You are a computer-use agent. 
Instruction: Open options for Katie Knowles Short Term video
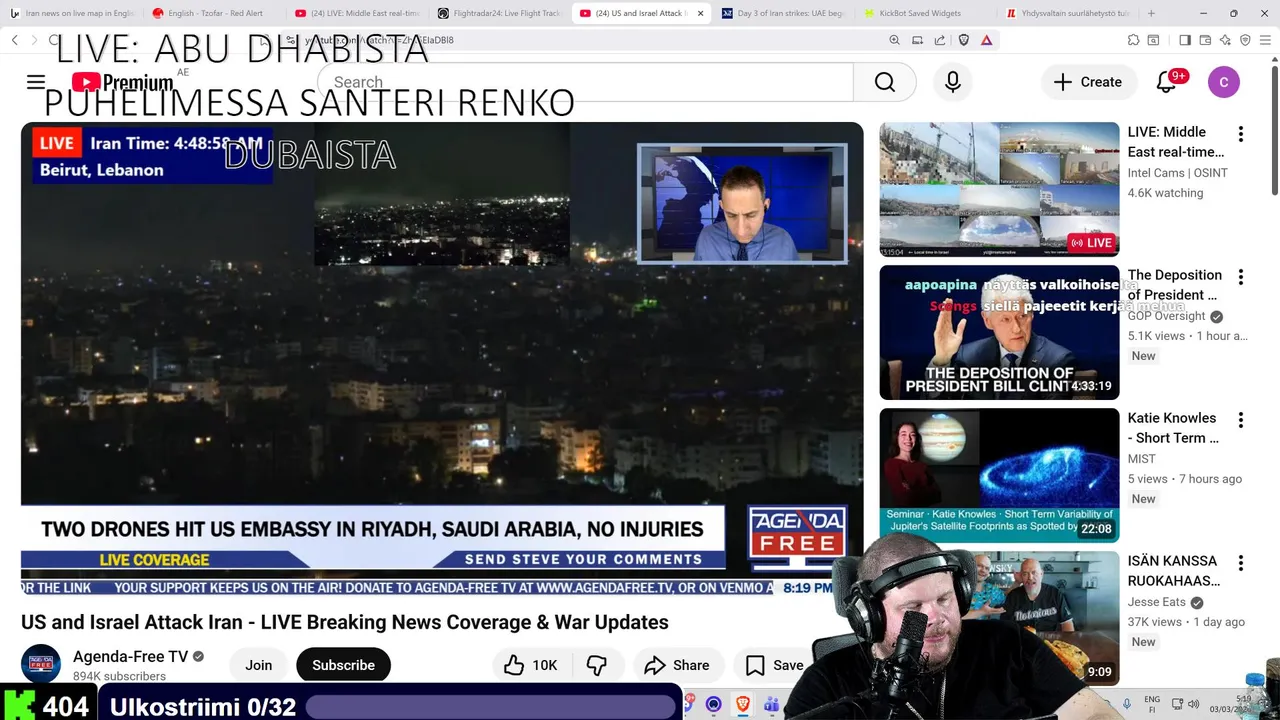[1241, 420]
